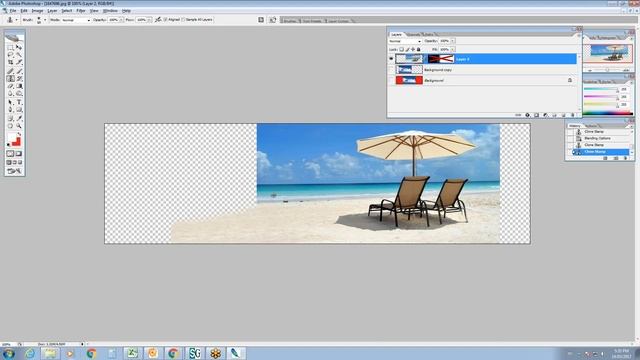Viewport: 640px width, 360px height.
Task: Click the Navigator panel image thumbnail
Action: coord(608,53)
